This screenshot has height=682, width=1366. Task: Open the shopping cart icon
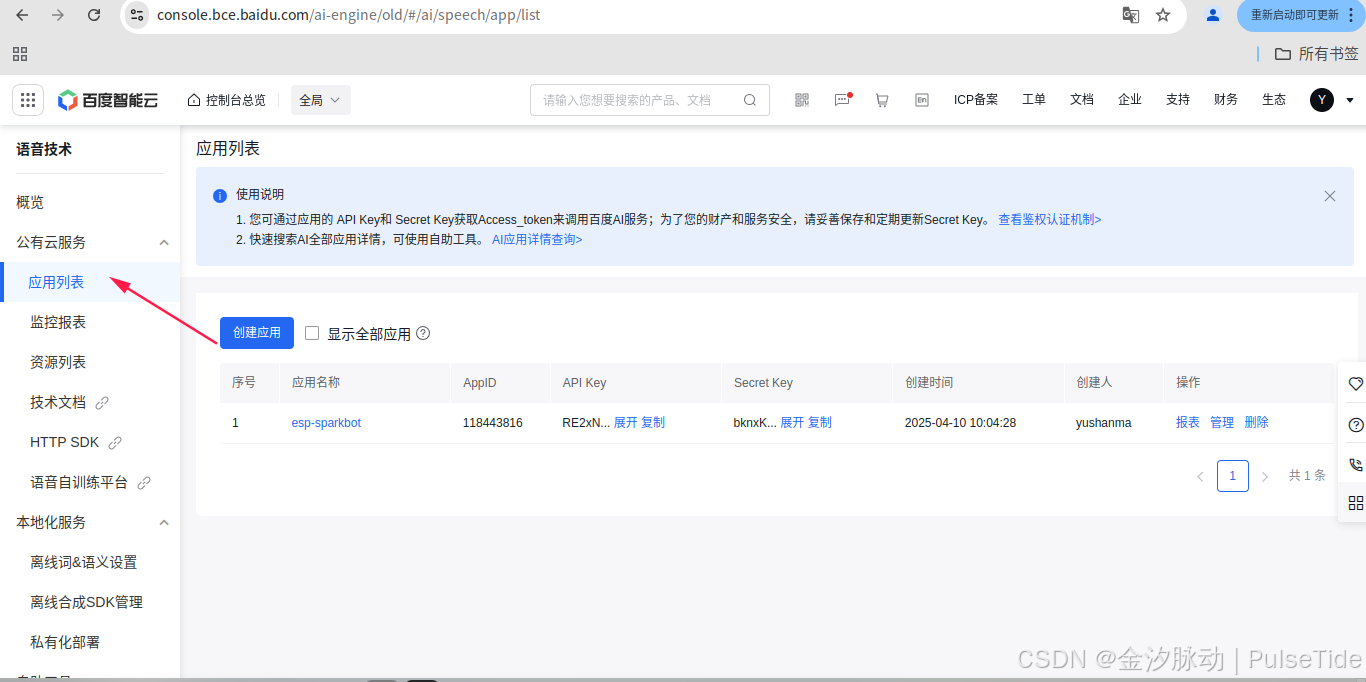pos(882,100)
